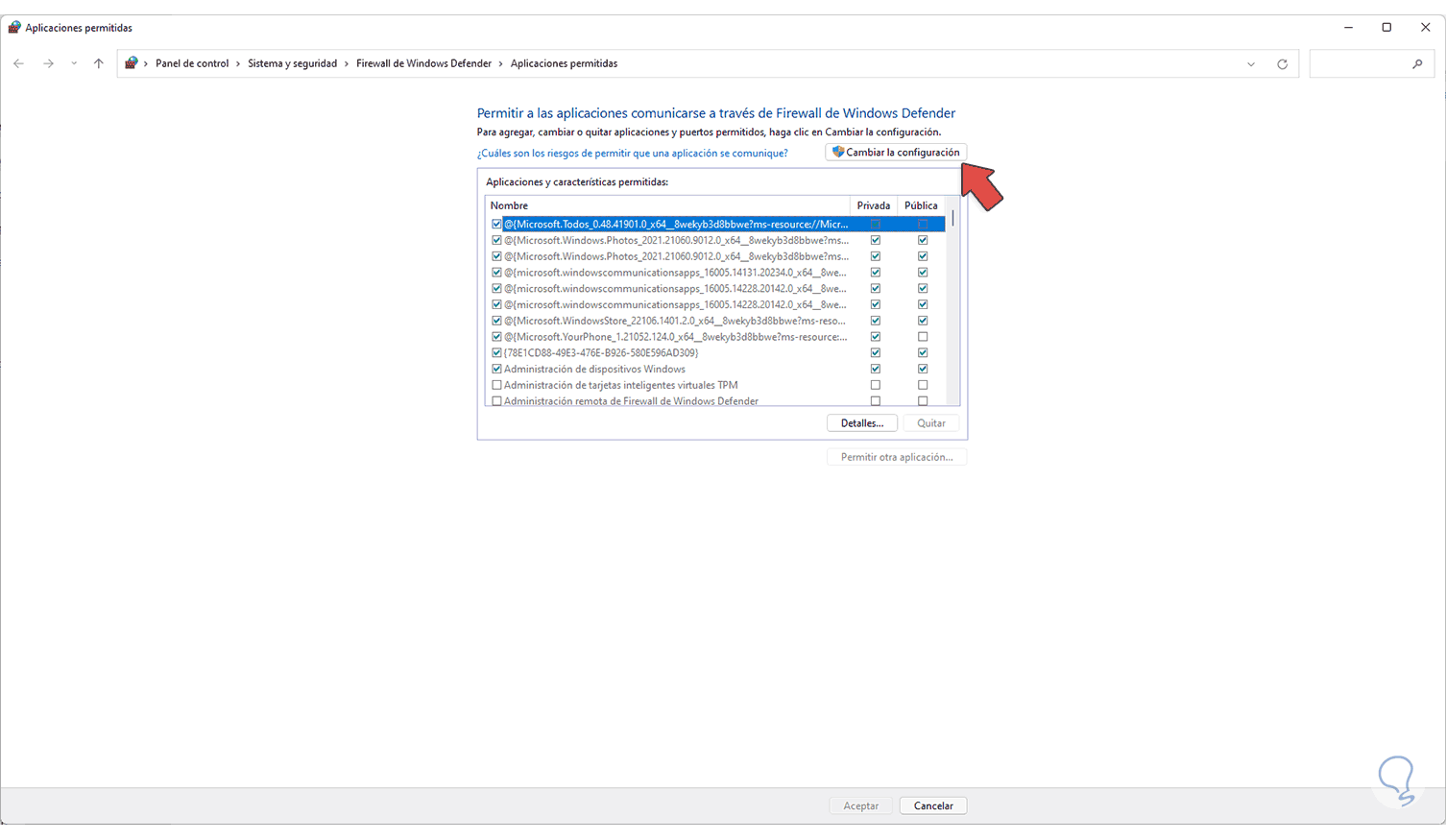Select the windowscommunicationsapps_16005.14131.20234.0 row text

tap(675, 273)
